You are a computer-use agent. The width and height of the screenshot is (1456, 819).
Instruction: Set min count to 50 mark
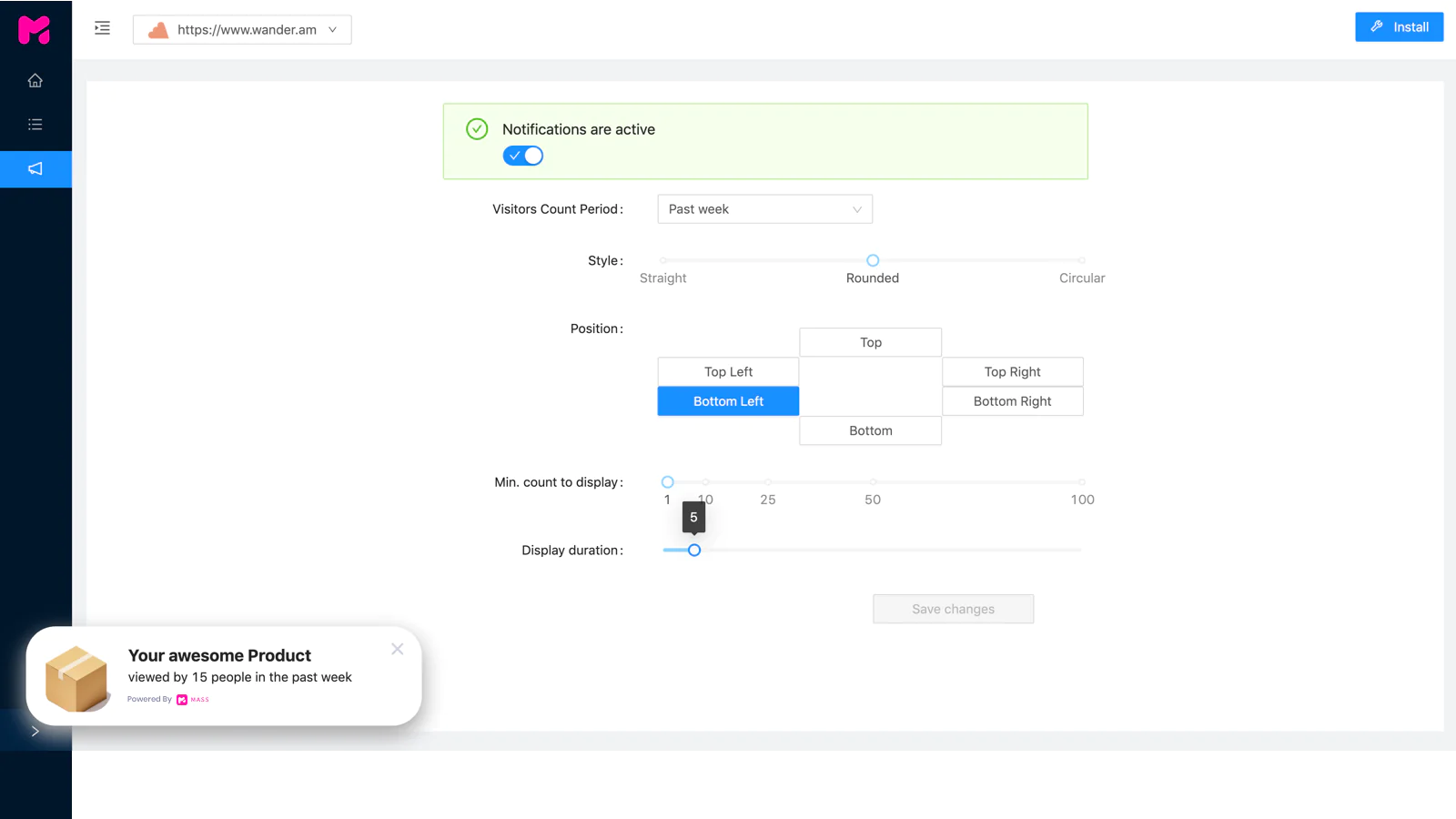(x=873, y=482)
